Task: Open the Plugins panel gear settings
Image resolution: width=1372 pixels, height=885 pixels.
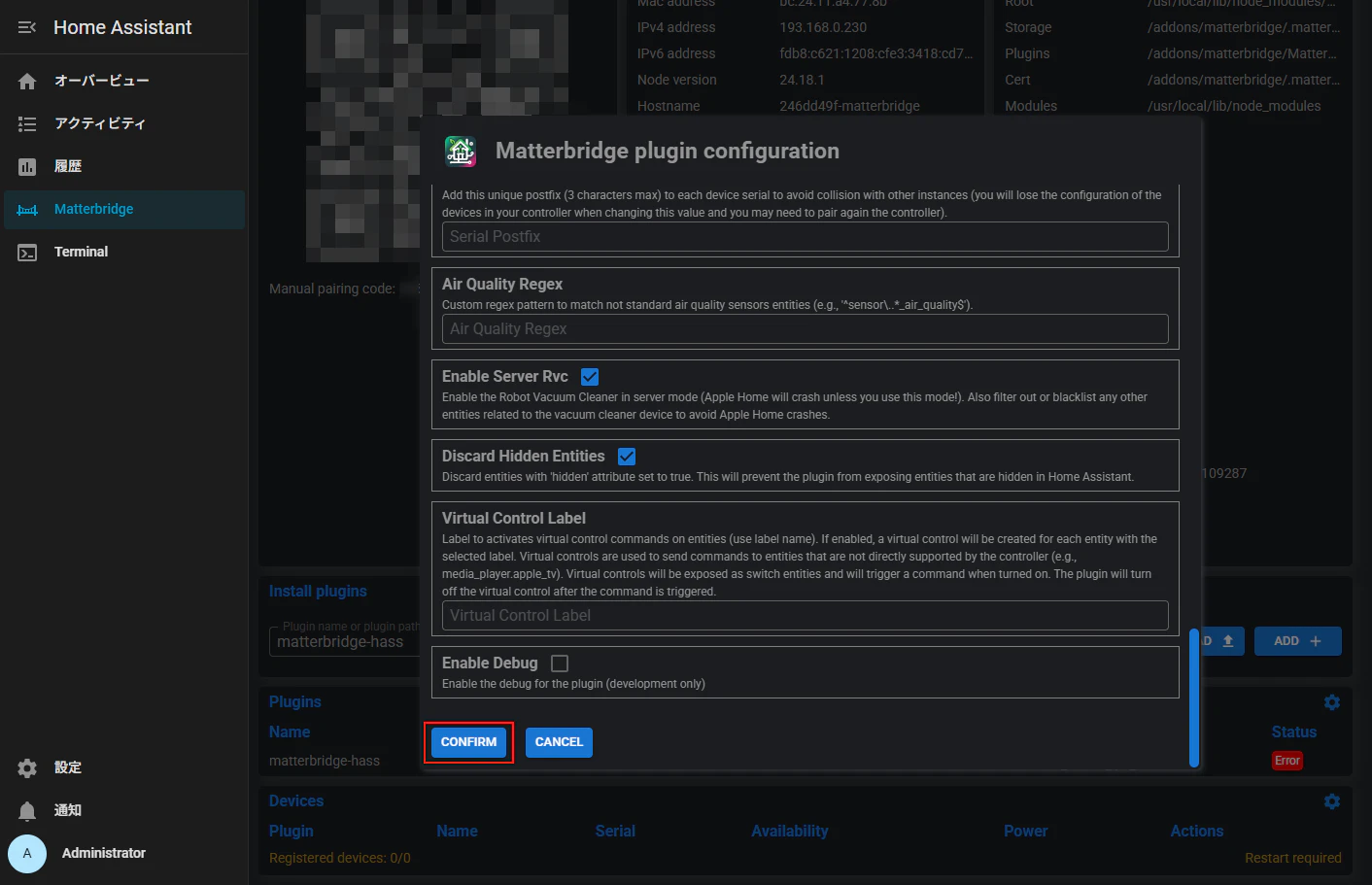Action: [x=1332, y=702]
